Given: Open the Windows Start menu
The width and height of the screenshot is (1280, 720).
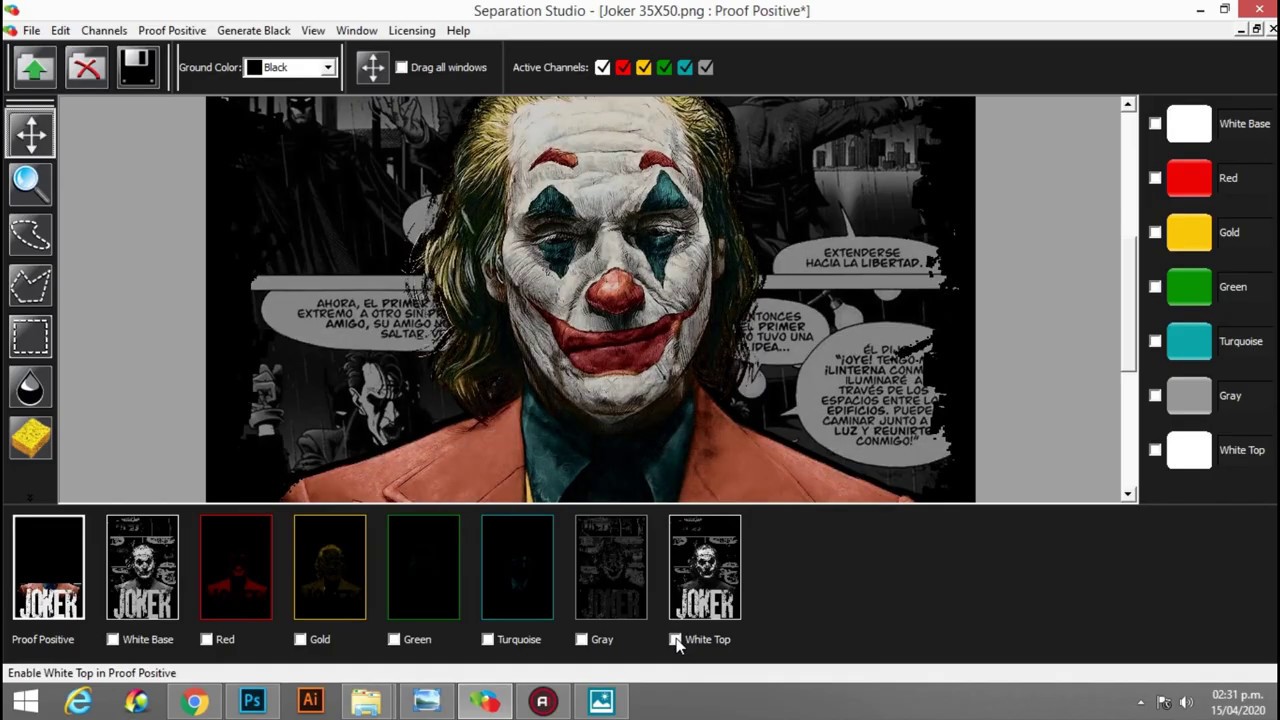Looking at the screenshot, I should 25,701.
